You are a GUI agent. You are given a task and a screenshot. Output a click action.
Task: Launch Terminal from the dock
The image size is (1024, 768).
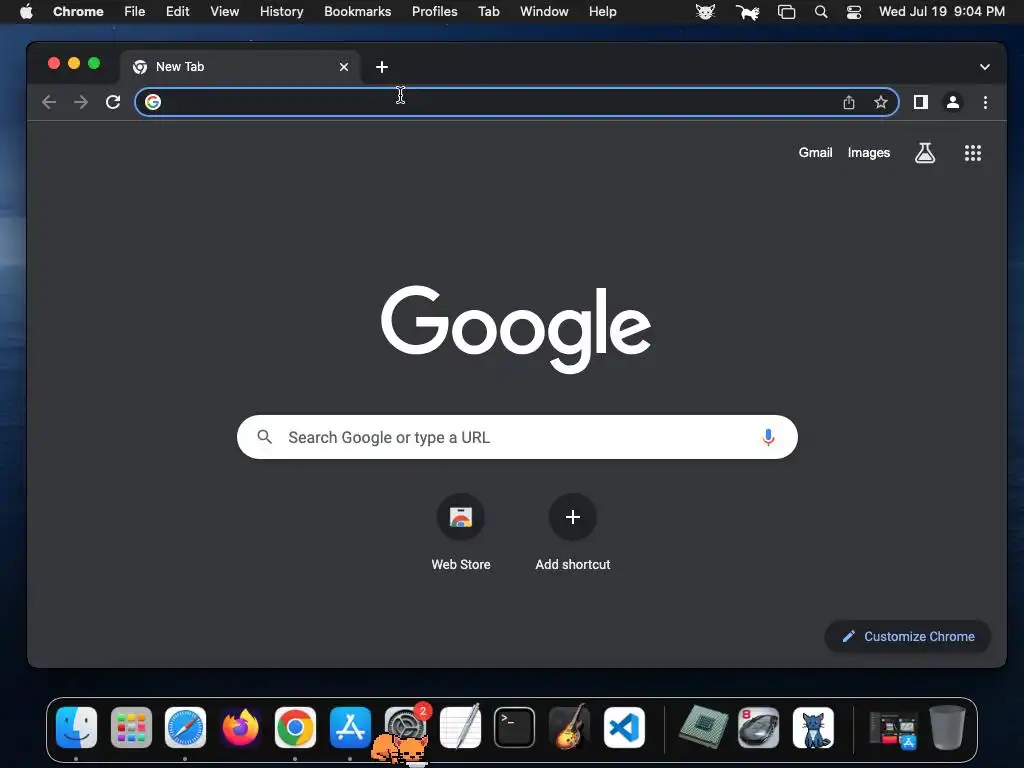(515, 728)
